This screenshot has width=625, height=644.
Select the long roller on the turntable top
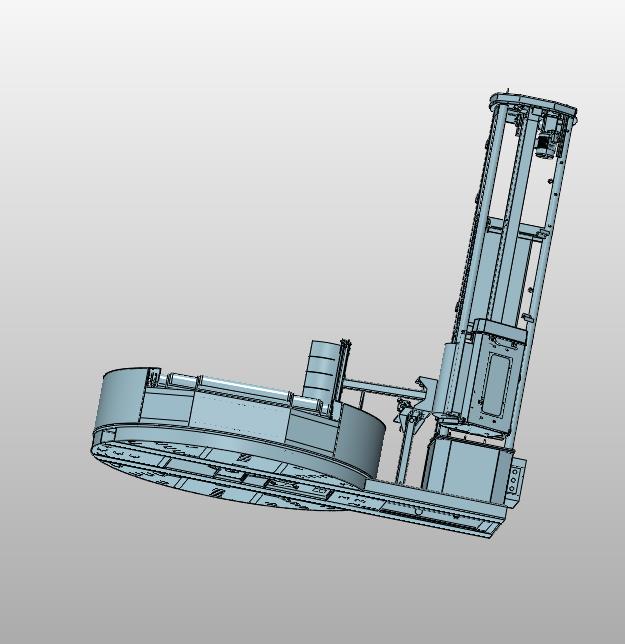click(x=244, y=387)
